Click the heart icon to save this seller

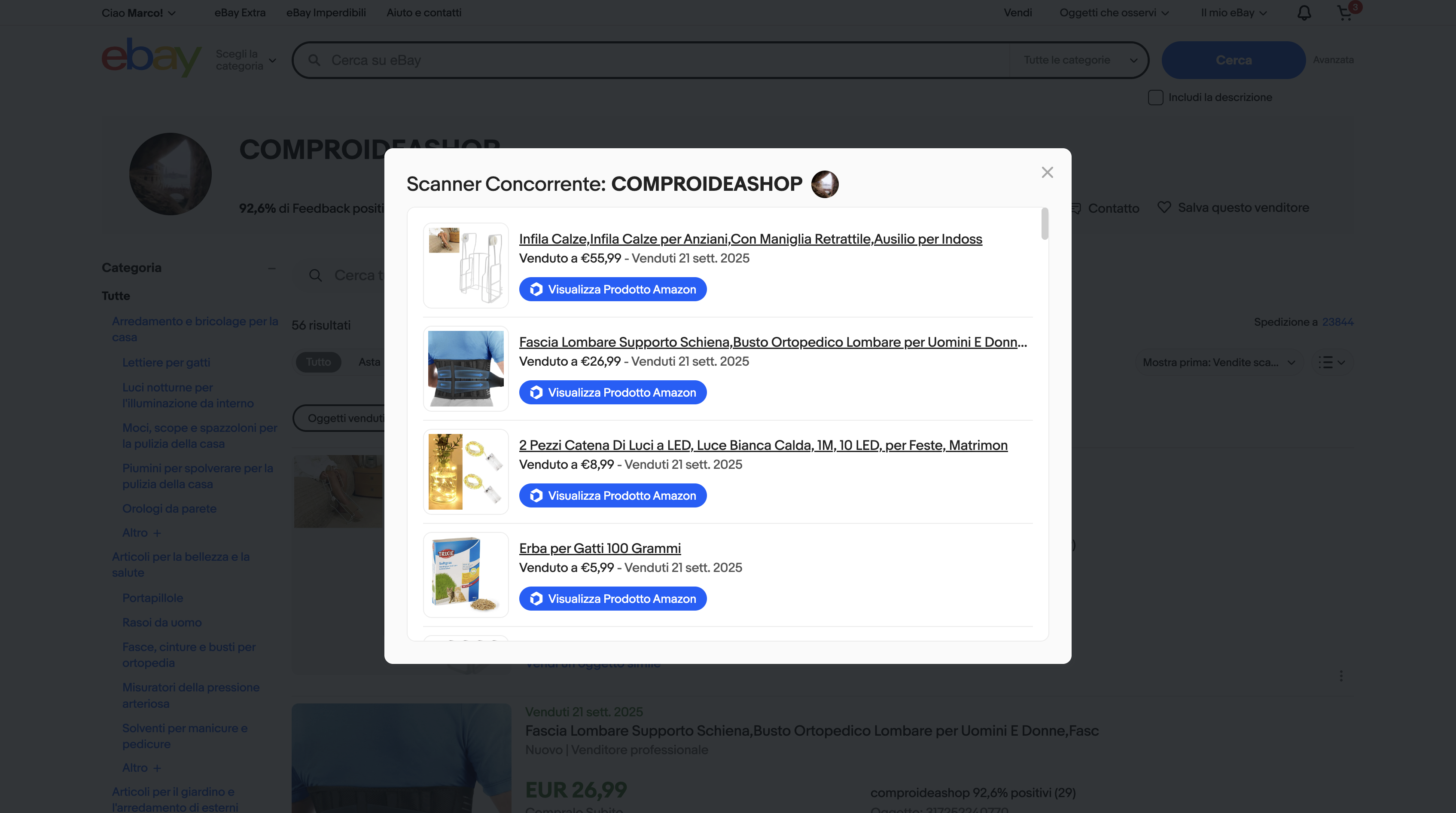1164,208
